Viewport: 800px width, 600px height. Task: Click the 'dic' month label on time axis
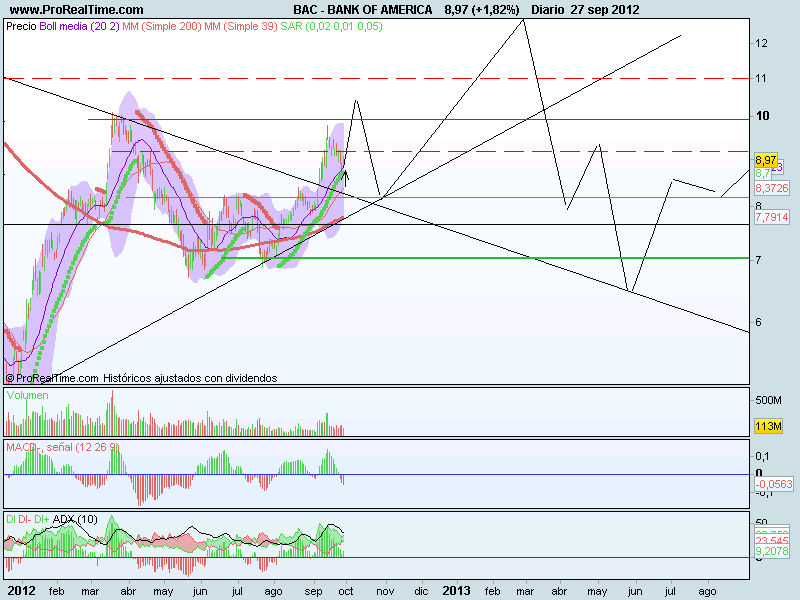(x=421, y=591)
